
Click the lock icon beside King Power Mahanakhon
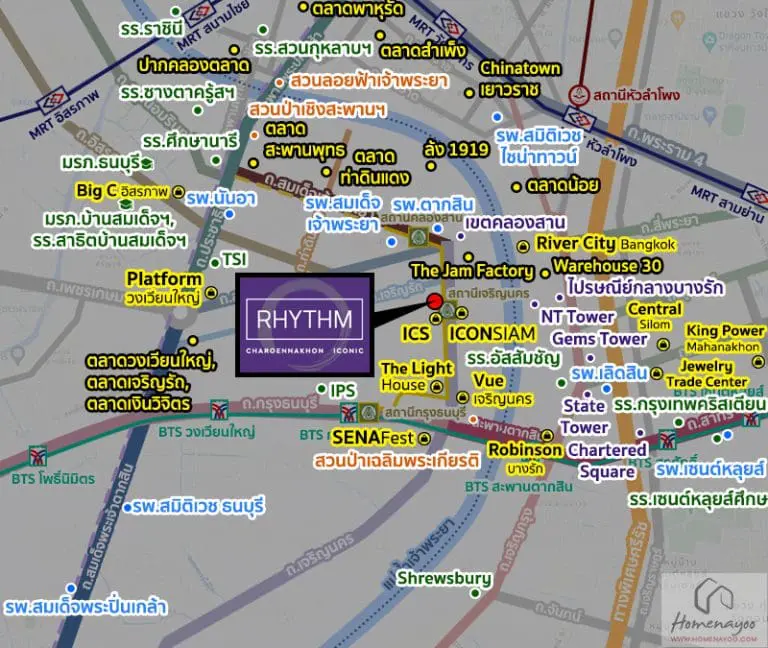pos(758,362)
